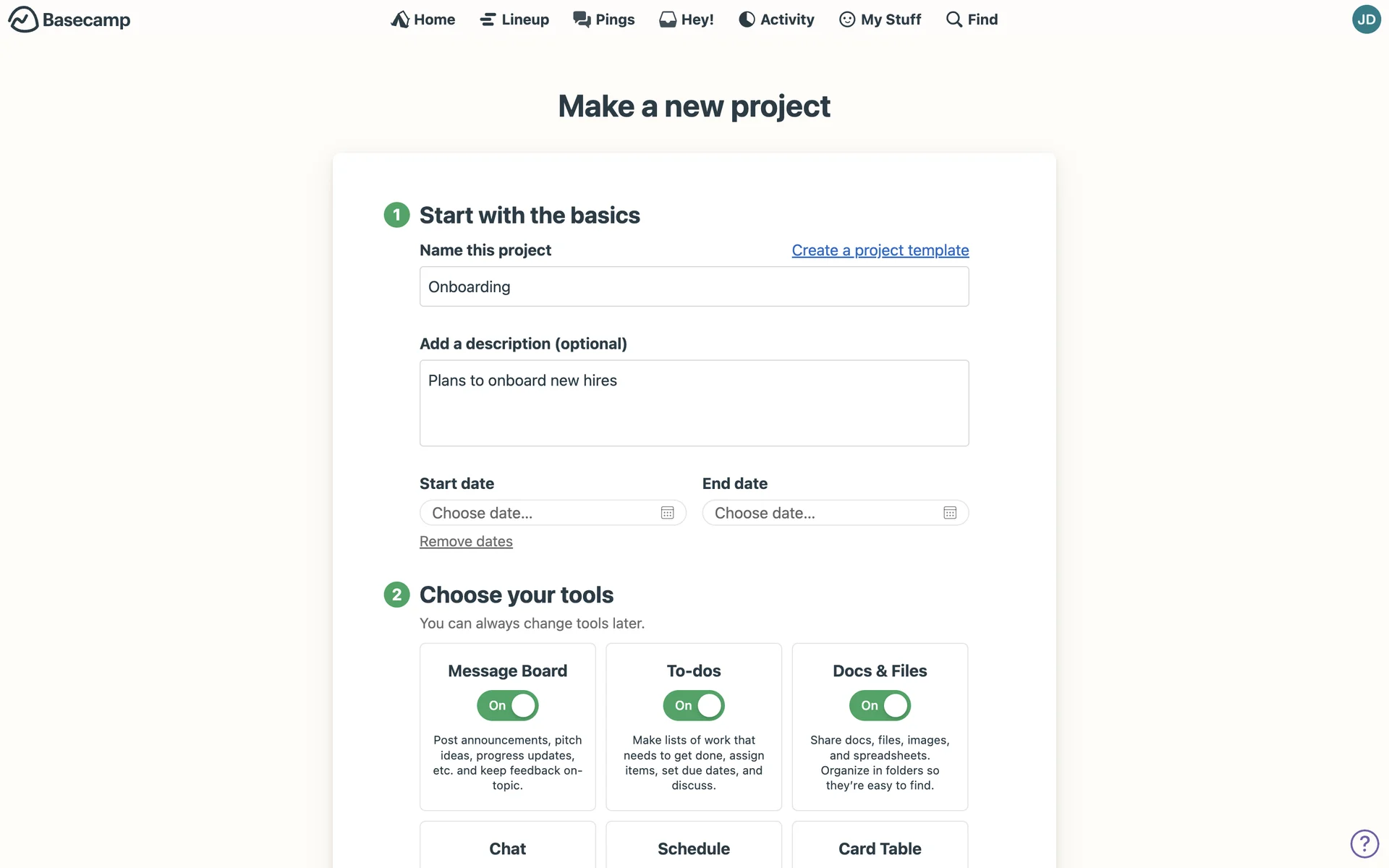Screen dimensions: 1389x868
Task: Click the Basecamp logo icon
Action: coord(23,20)
